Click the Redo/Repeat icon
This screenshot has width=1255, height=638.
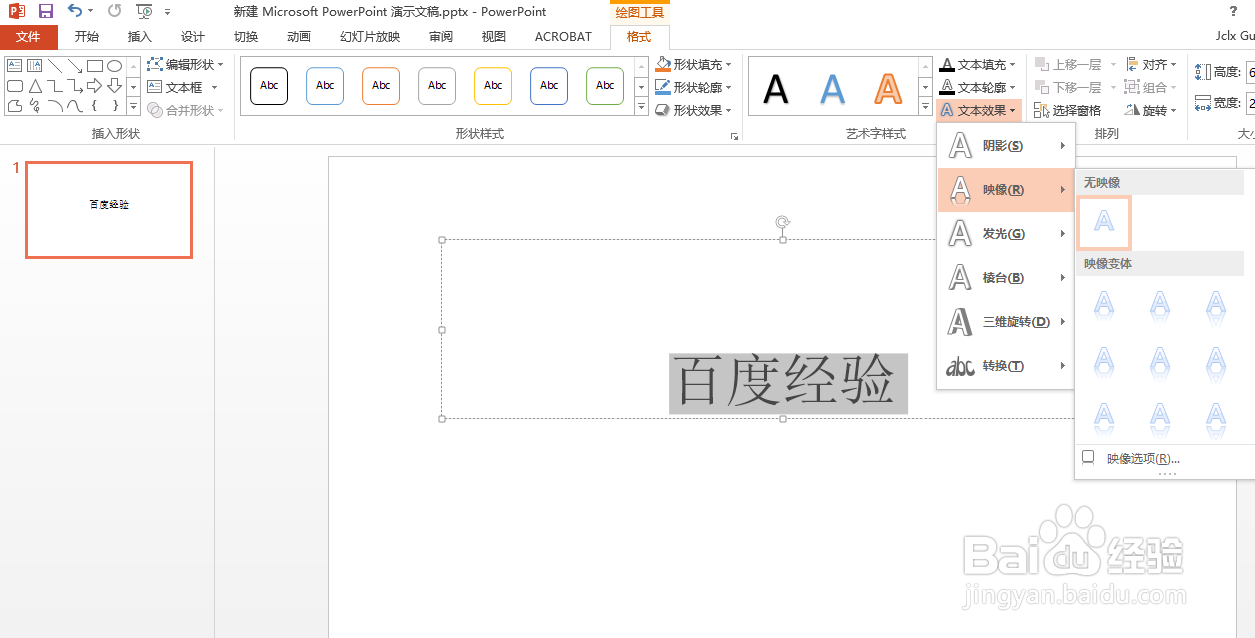(x=114, y=11)
